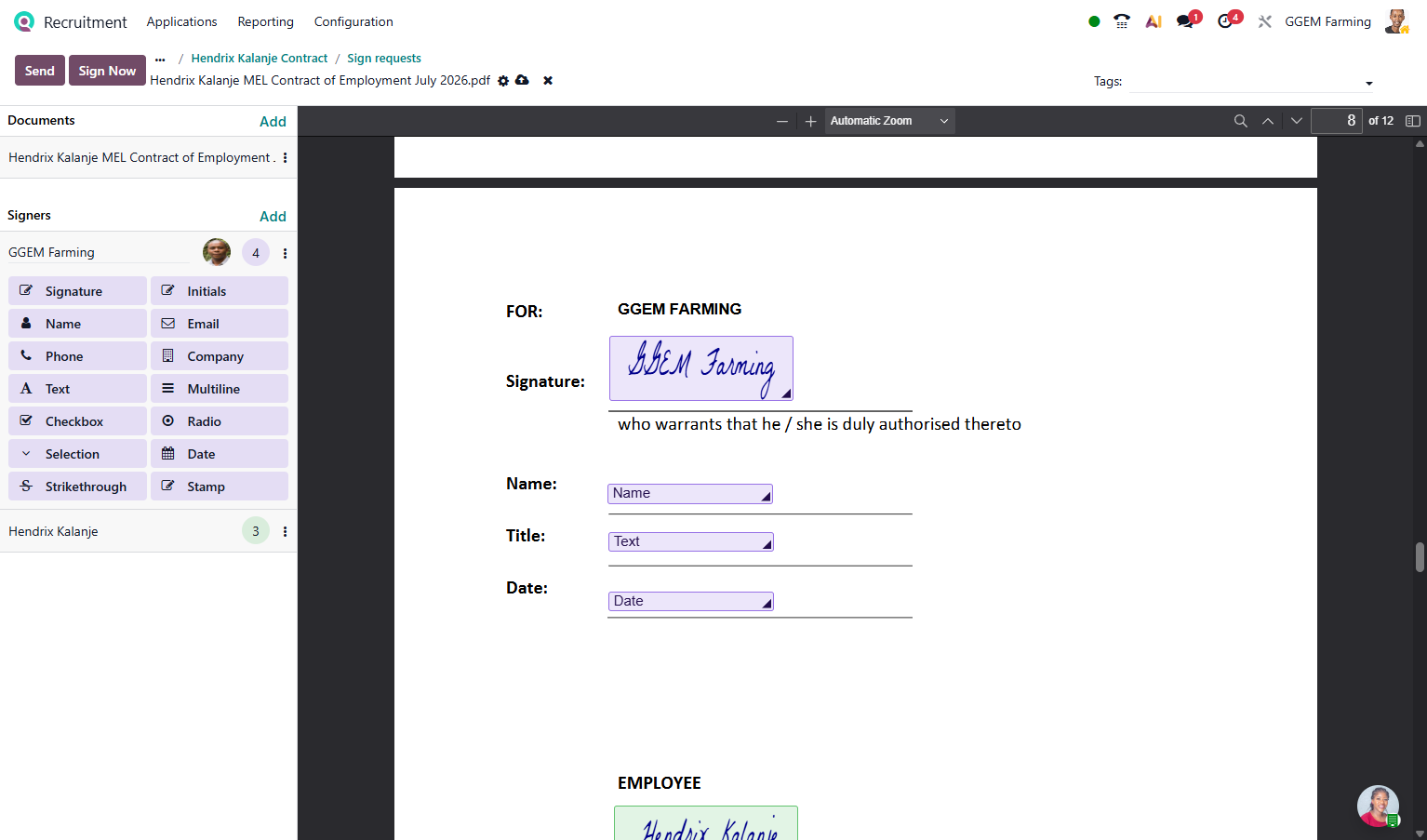The image size is (1427, 840).
Task: Open the kebab menu for GGEM Farming signer
Action: tap(285, 253)
